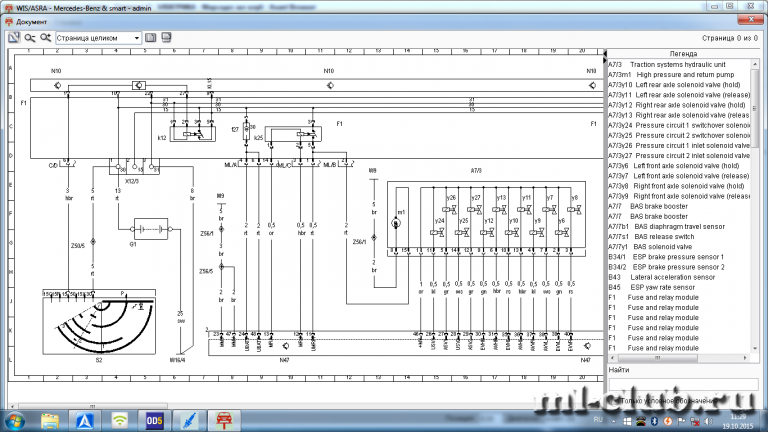Select 'A7/7s1 BAS release switch' row
The image size is (768, 432).
[679, 237]
